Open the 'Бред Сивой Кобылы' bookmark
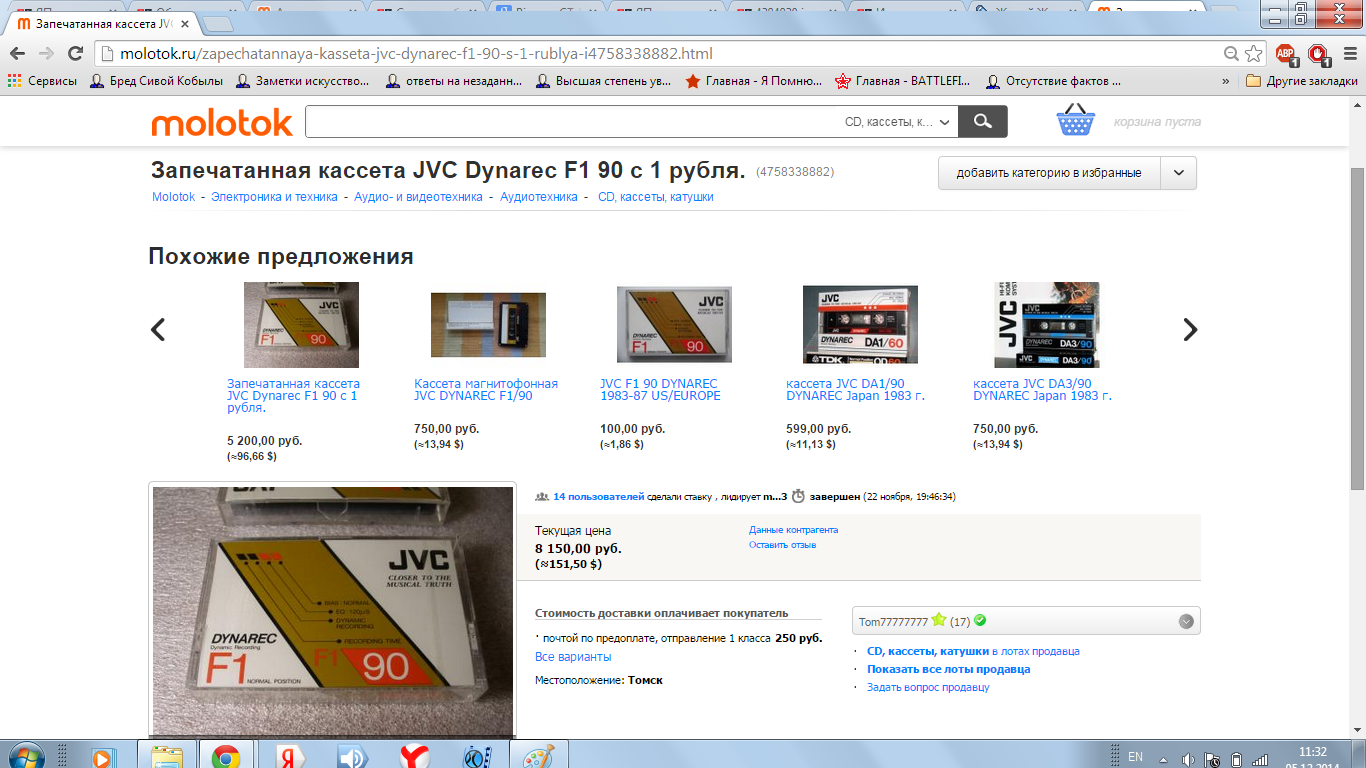Screen dimensions: 1366x768 (x=157, y=81)
